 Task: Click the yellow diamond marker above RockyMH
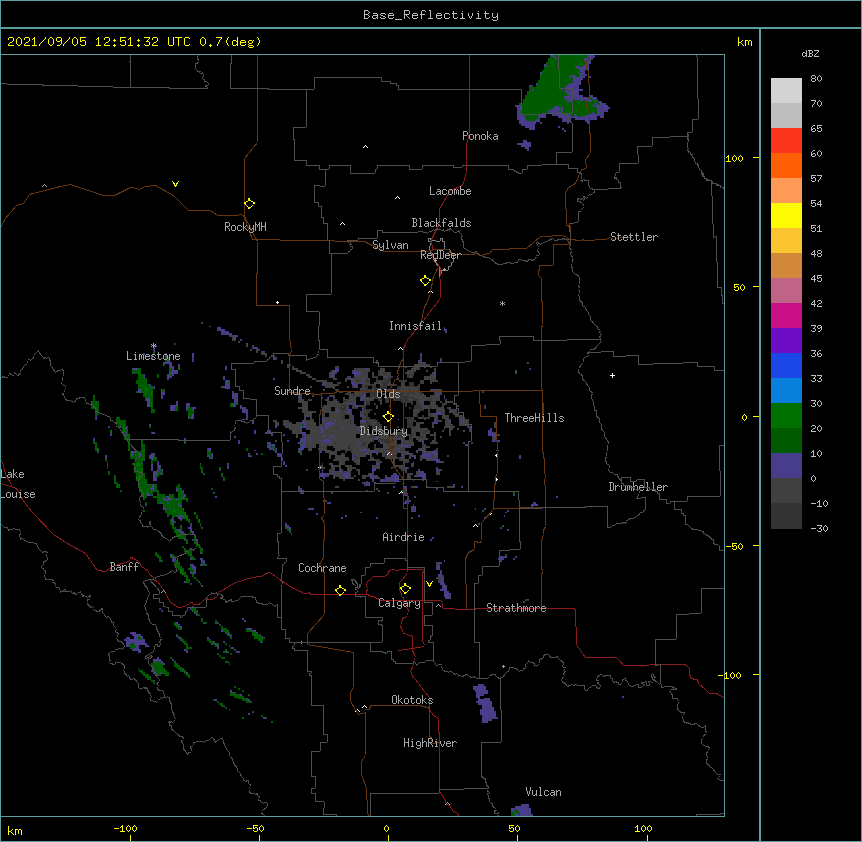coord(249,204)
